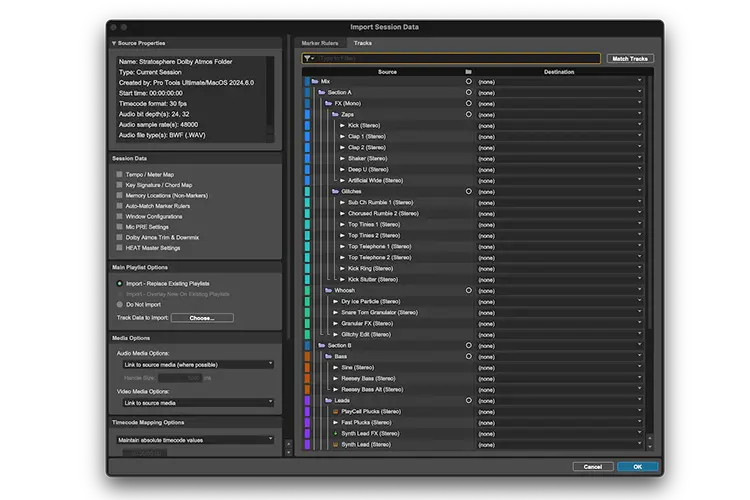
Task: Open destination dropdown for Granular FX (Stereo)
Action: (560, 324)
